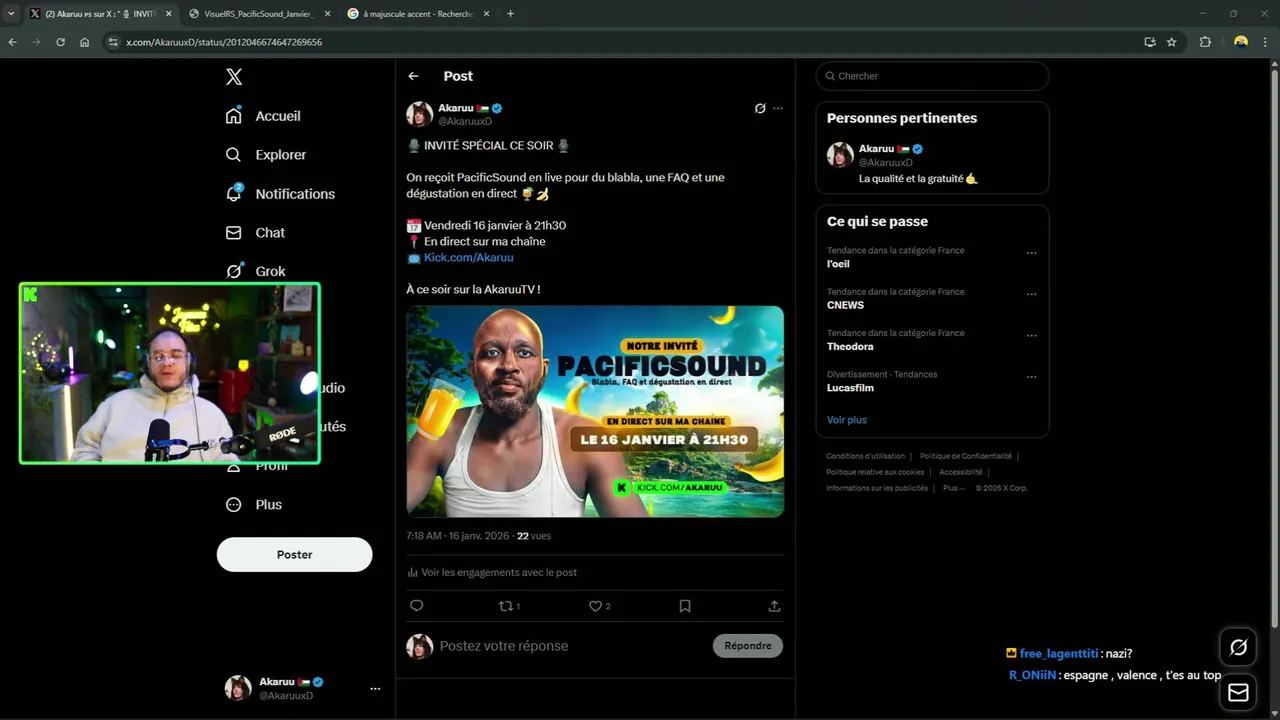
Task: Open the Lucasfilm trend
Action: (850, 388)
